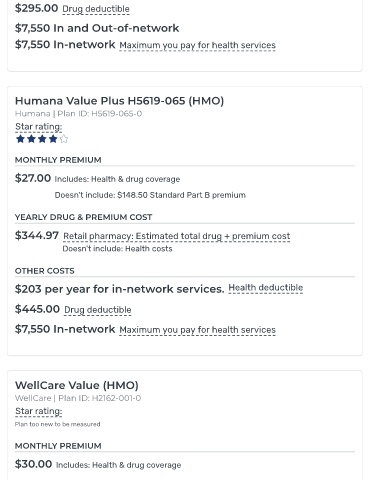370x480 pixels.
Task: Click the top card's Drug deductible $295.00 link
Action: [x=96, y=9]
